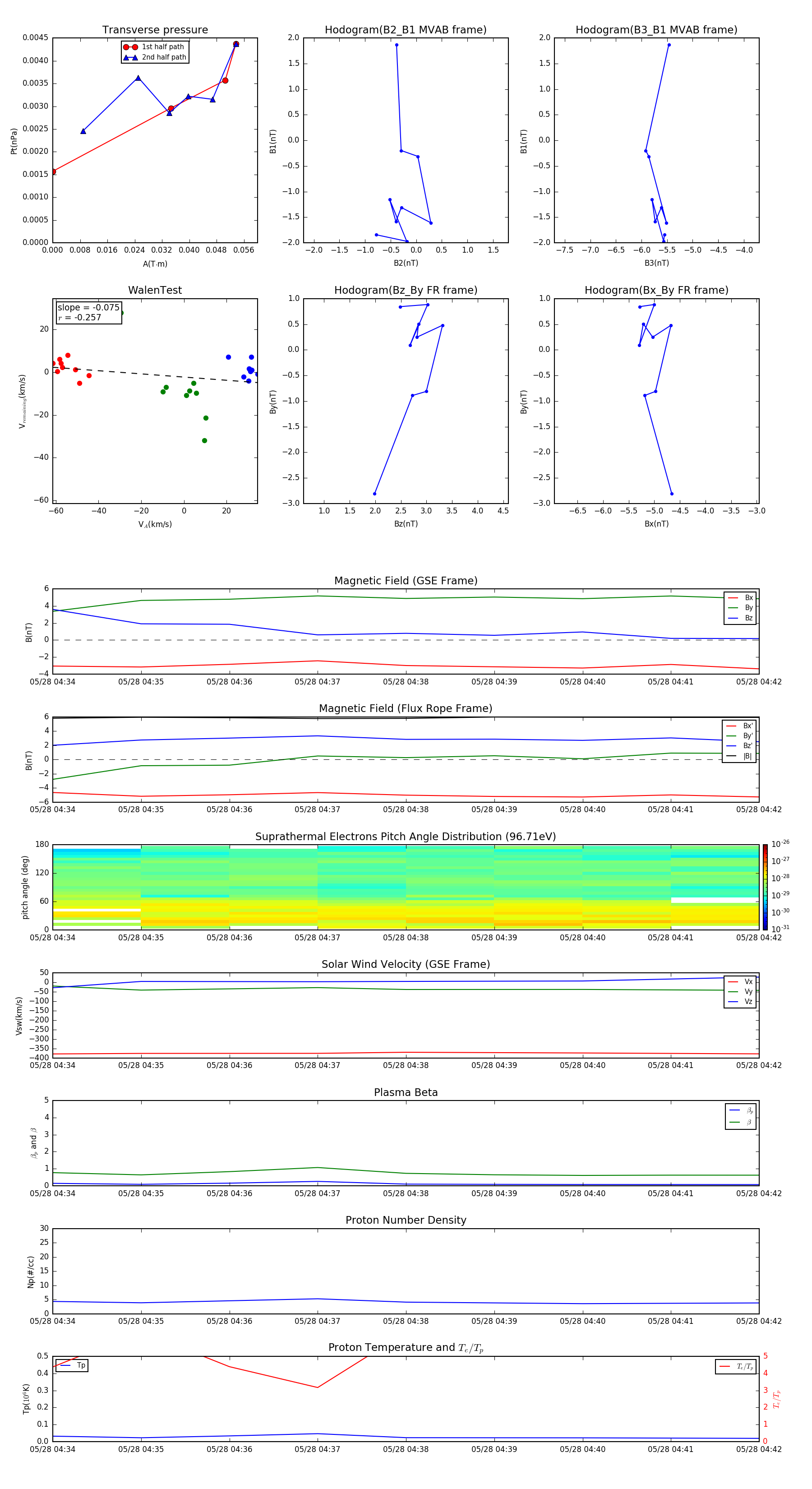Image resolution: width=812 pixels, height=1489 pixels.
Task: Click the lowest green dot in WalenTest plot
Action: (204, 440)
